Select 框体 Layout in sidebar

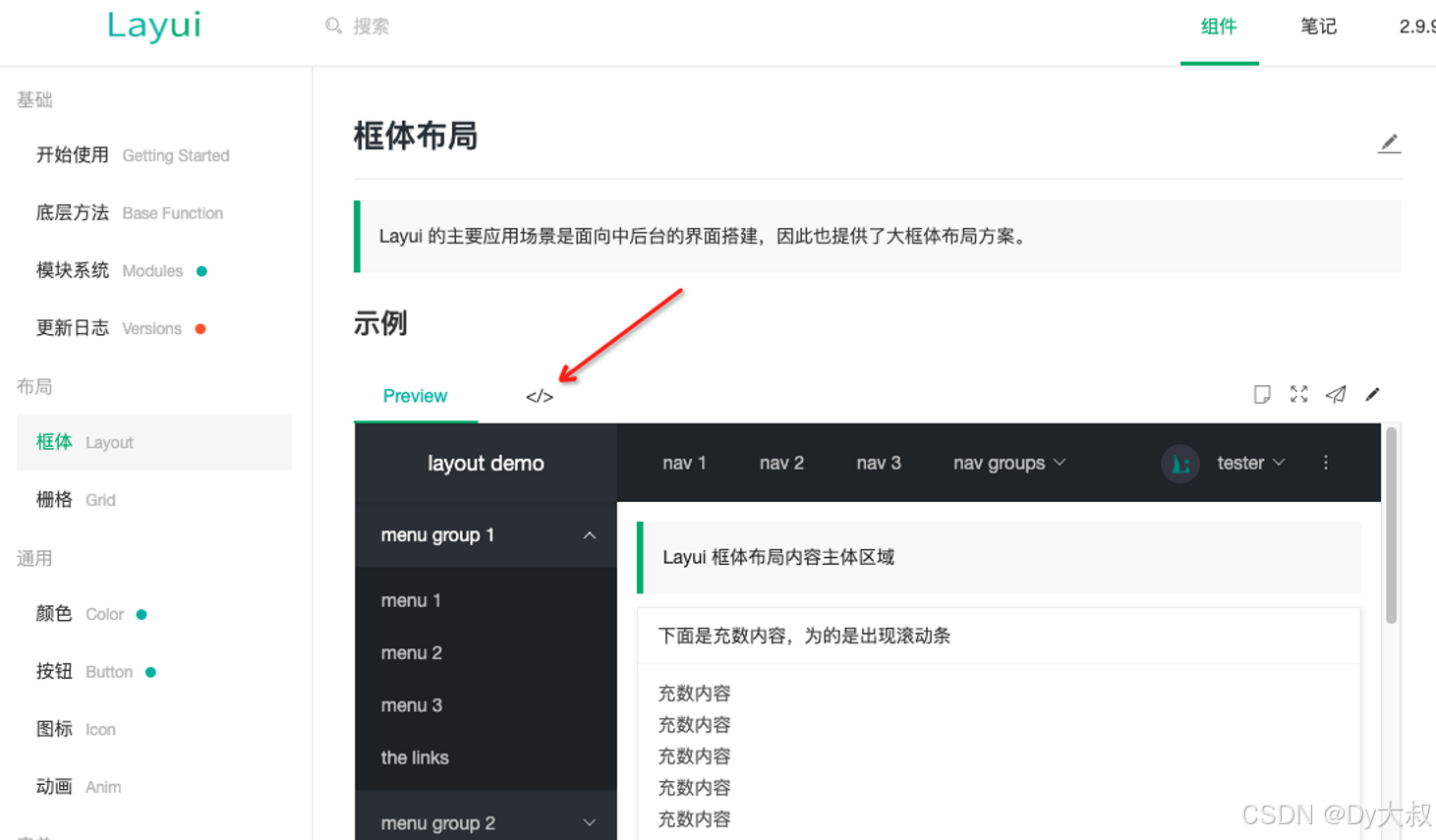click(x=154, y=442)
